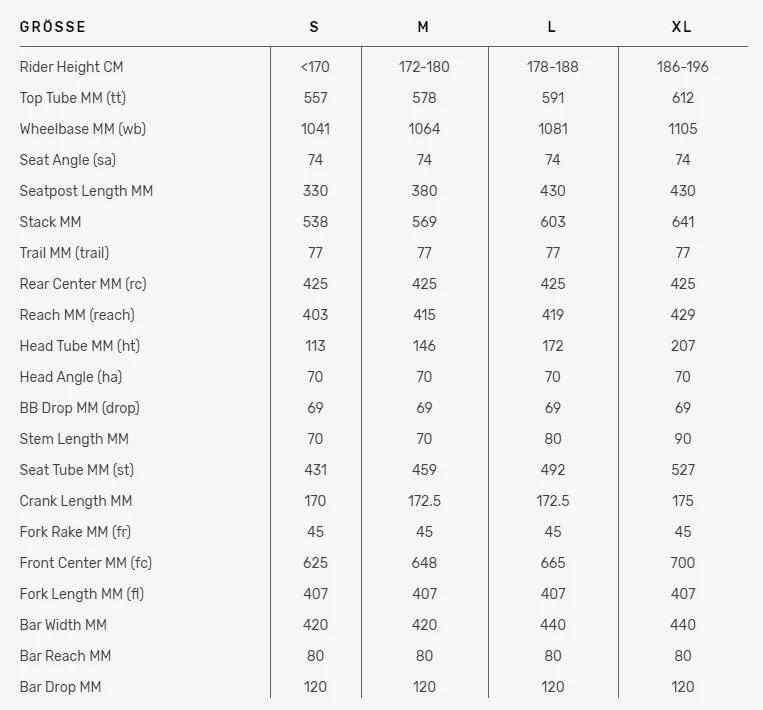Image resolution: width=763 pixels, height=710 pixels.
Task: Click the Rider Height CM row label
Action: click(x=71, y=67)
